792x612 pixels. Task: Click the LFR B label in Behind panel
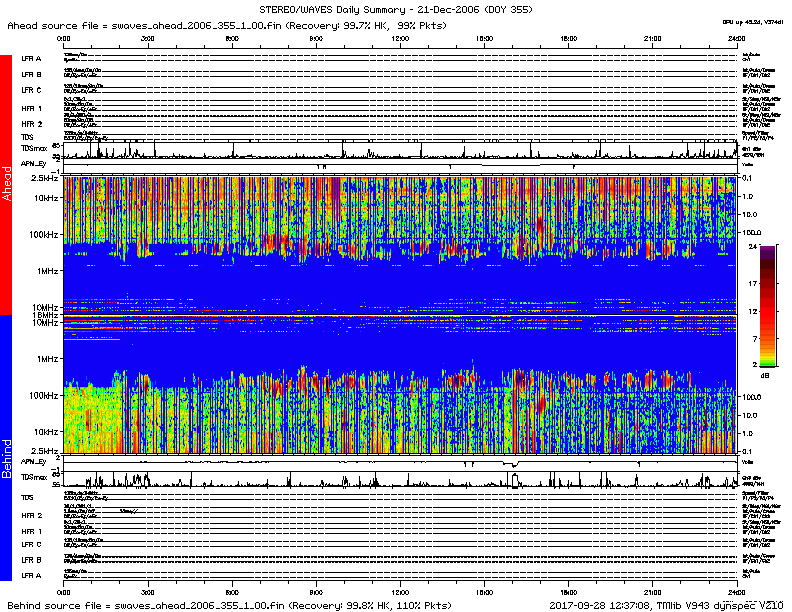(x=31, y=560)
